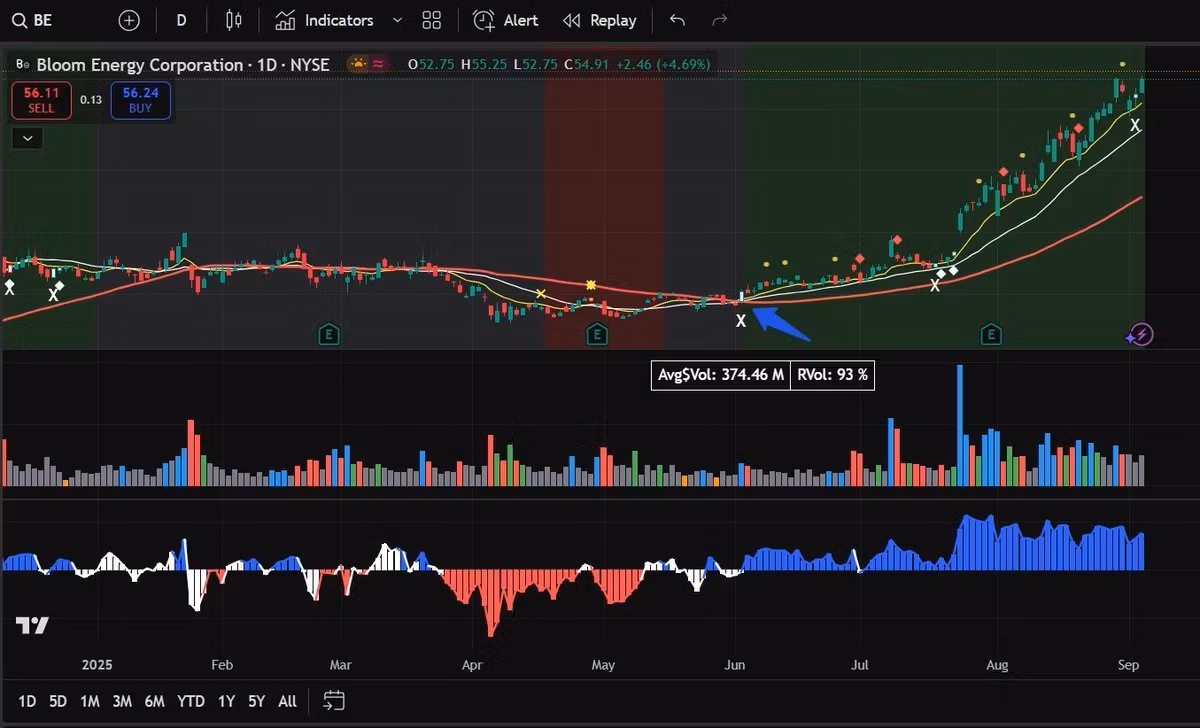Open the D timeframe interval selector
1200x728 pixels.
tap(181, 20)
